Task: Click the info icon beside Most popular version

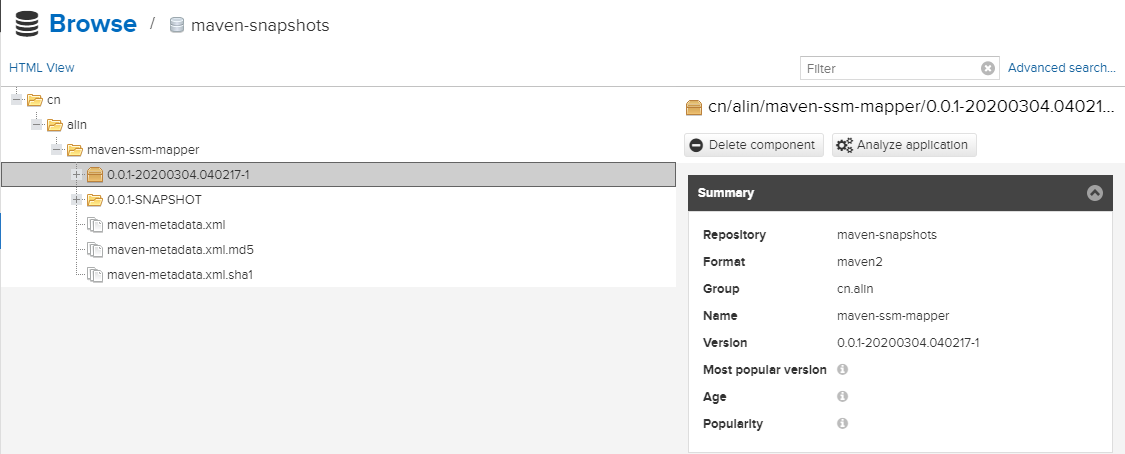Action: tap(842, 370)
